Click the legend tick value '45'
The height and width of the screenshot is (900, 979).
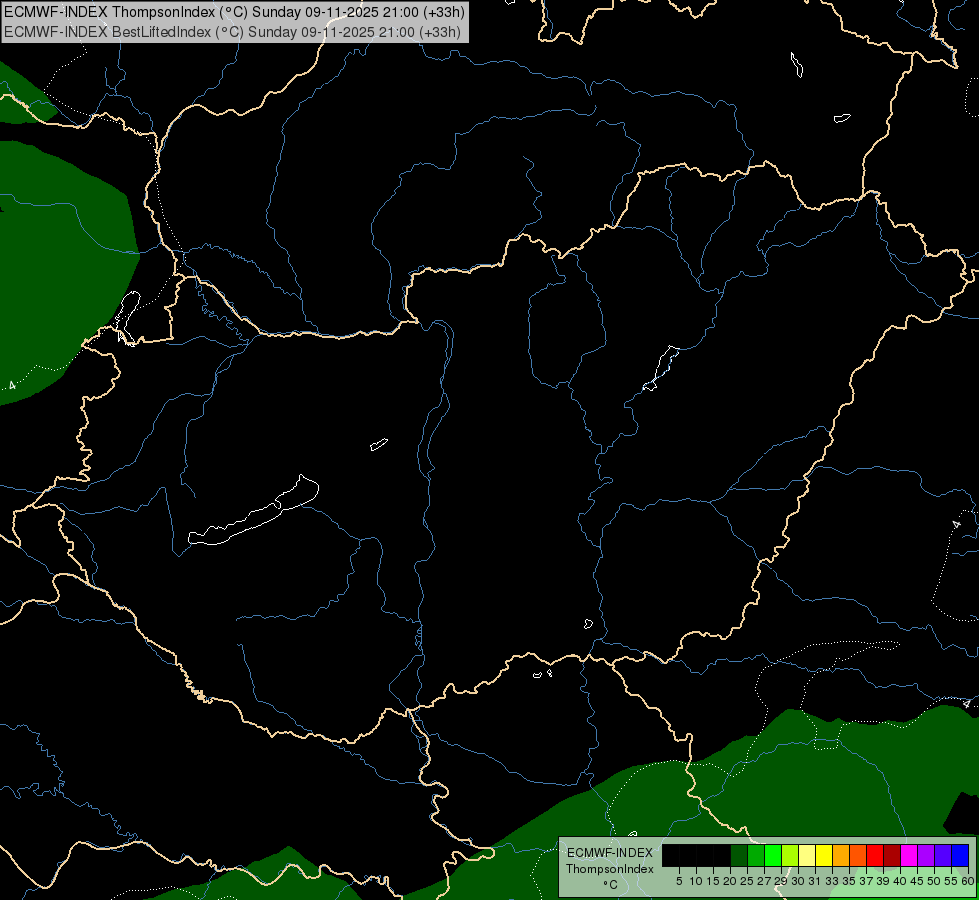point(917,881)
